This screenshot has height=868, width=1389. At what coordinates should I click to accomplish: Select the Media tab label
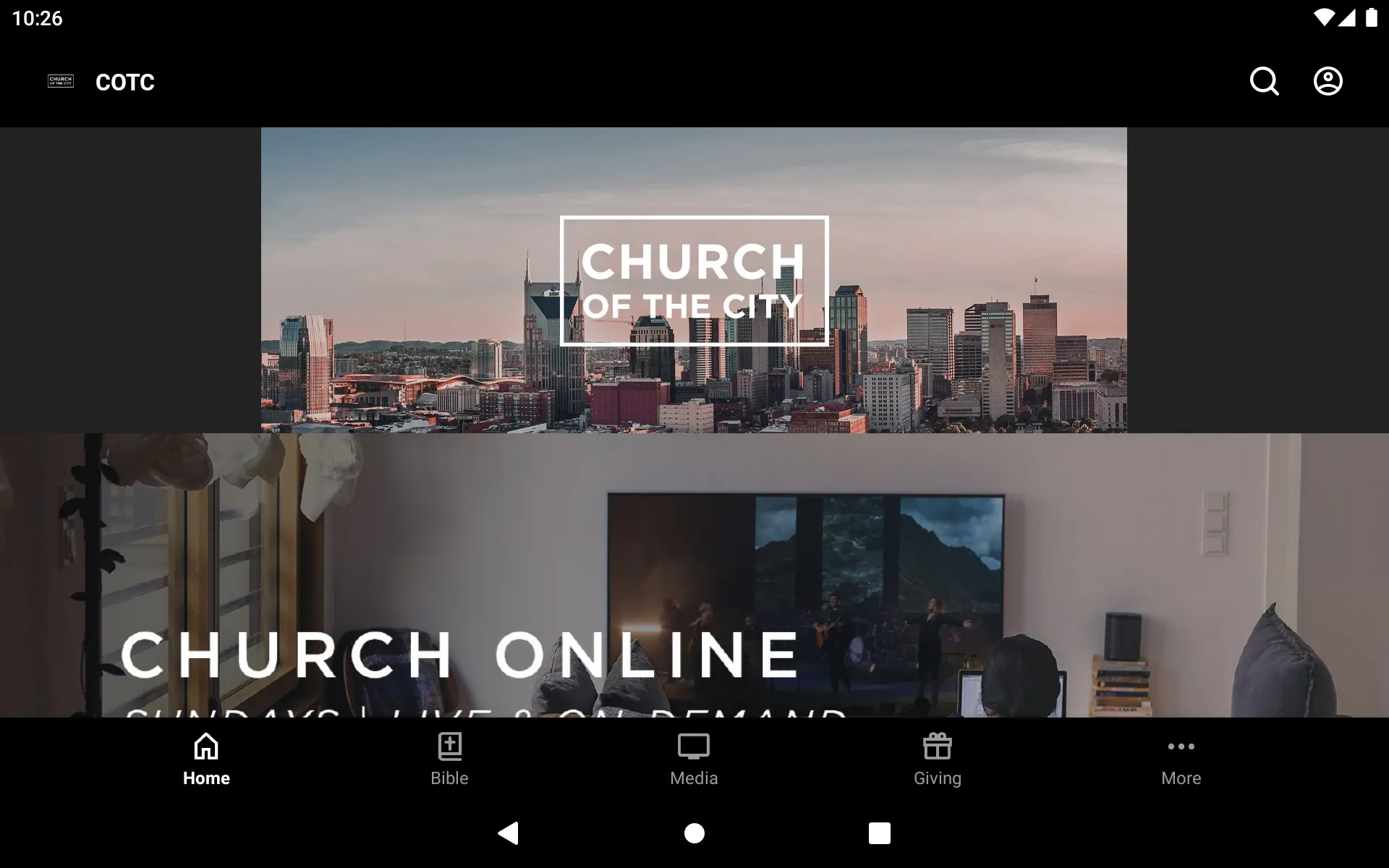click(x=694, y=778)
